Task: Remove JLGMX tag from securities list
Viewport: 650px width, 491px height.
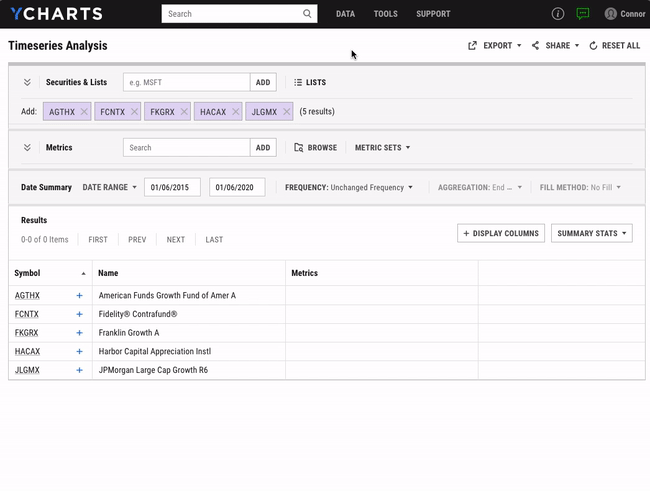Action: click(286, 112)
